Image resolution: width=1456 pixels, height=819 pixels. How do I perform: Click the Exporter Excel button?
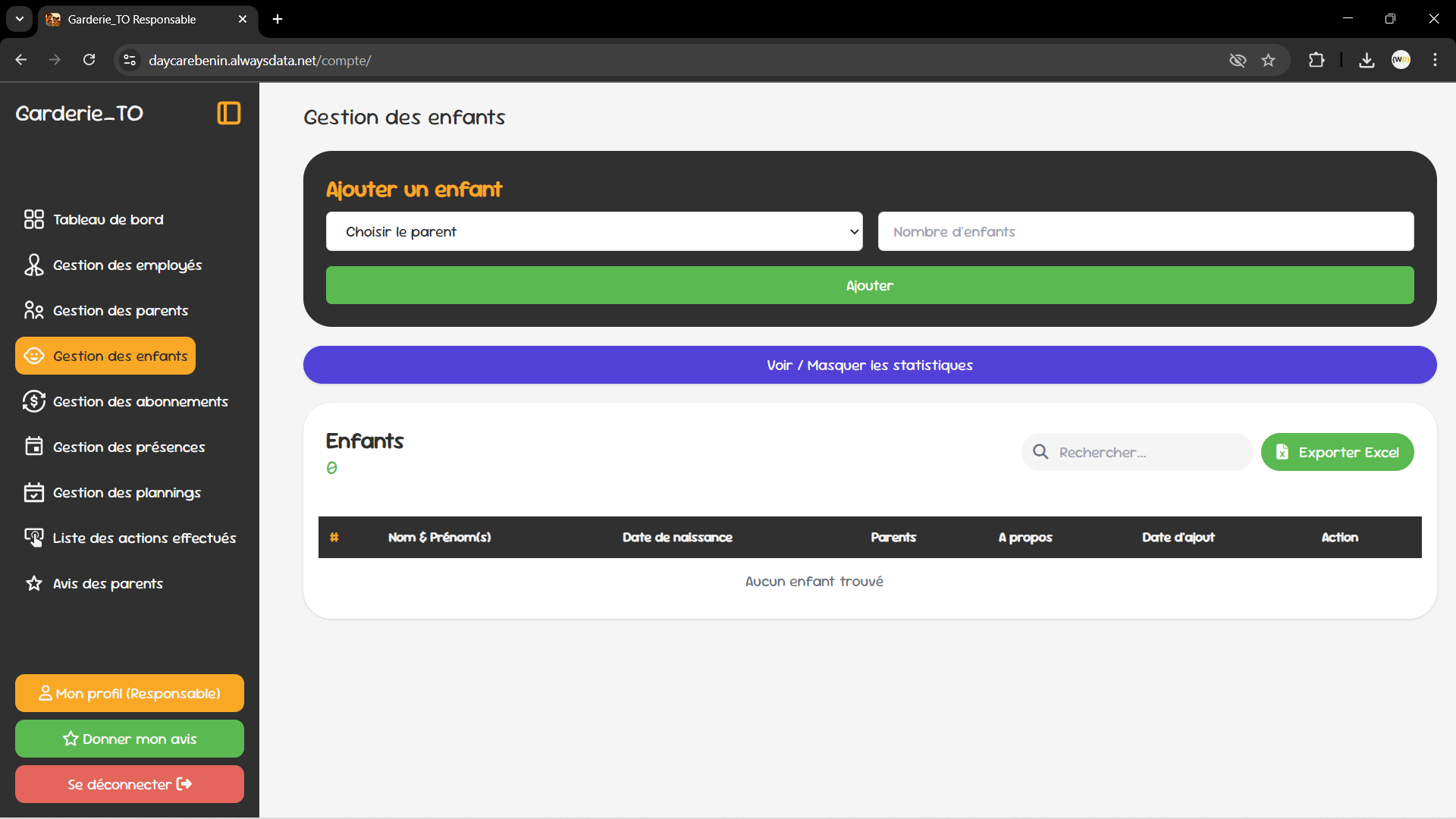(1337, 452)
